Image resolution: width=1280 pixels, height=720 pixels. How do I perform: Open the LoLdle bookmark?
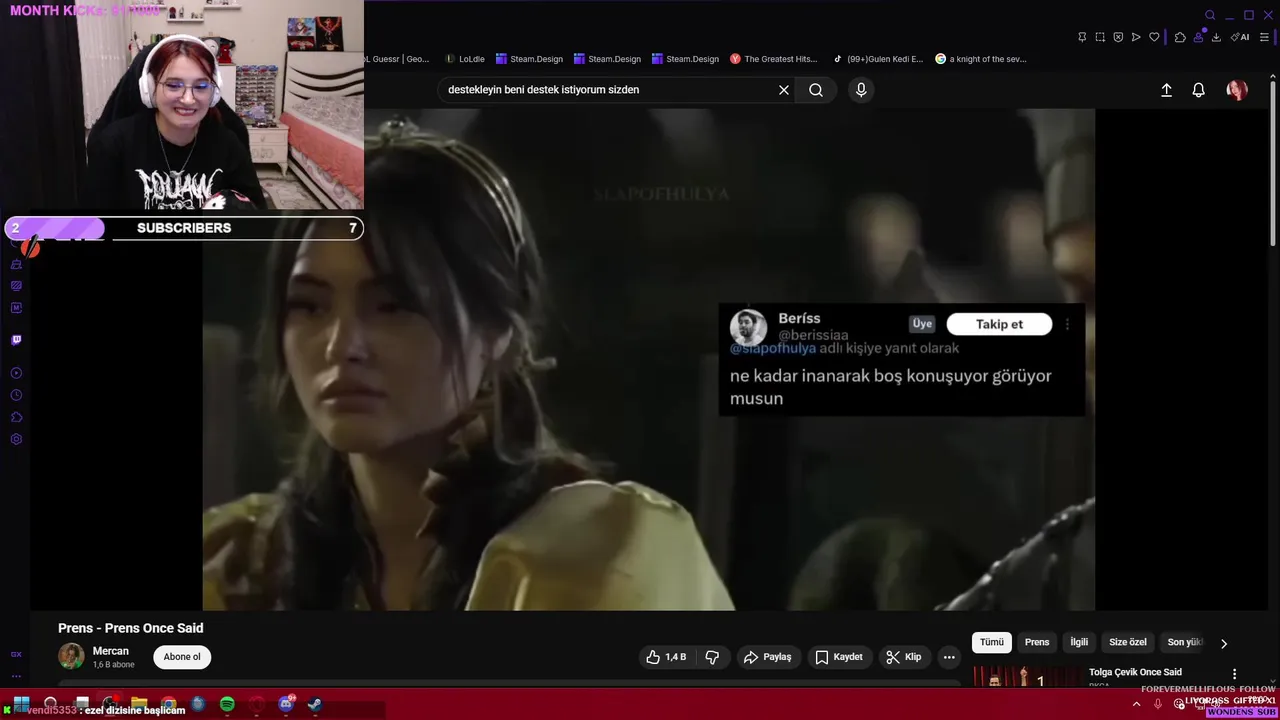465,59
